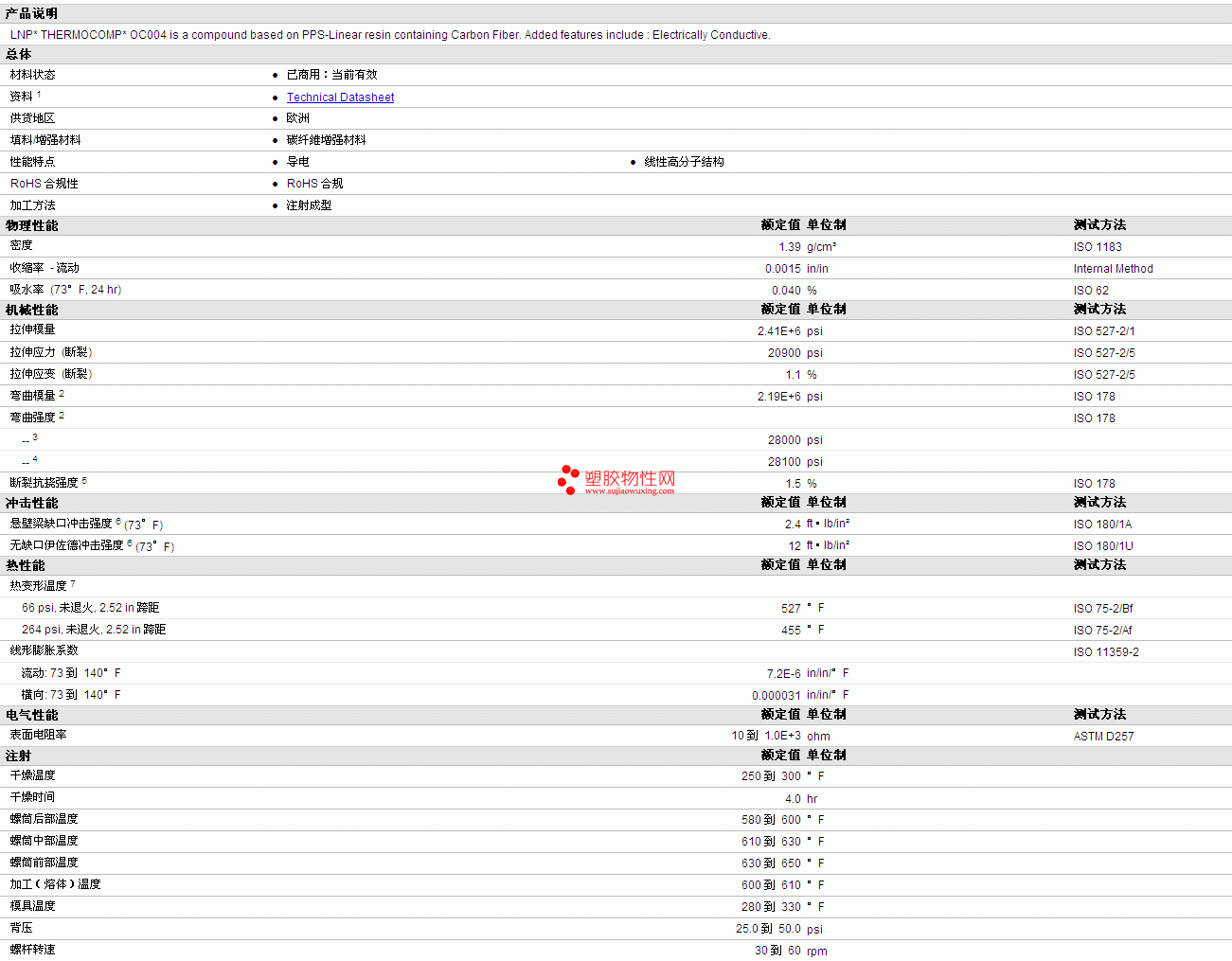Click the 背压 row label
Screen dimensions: 1232x961
click(22, 928)
